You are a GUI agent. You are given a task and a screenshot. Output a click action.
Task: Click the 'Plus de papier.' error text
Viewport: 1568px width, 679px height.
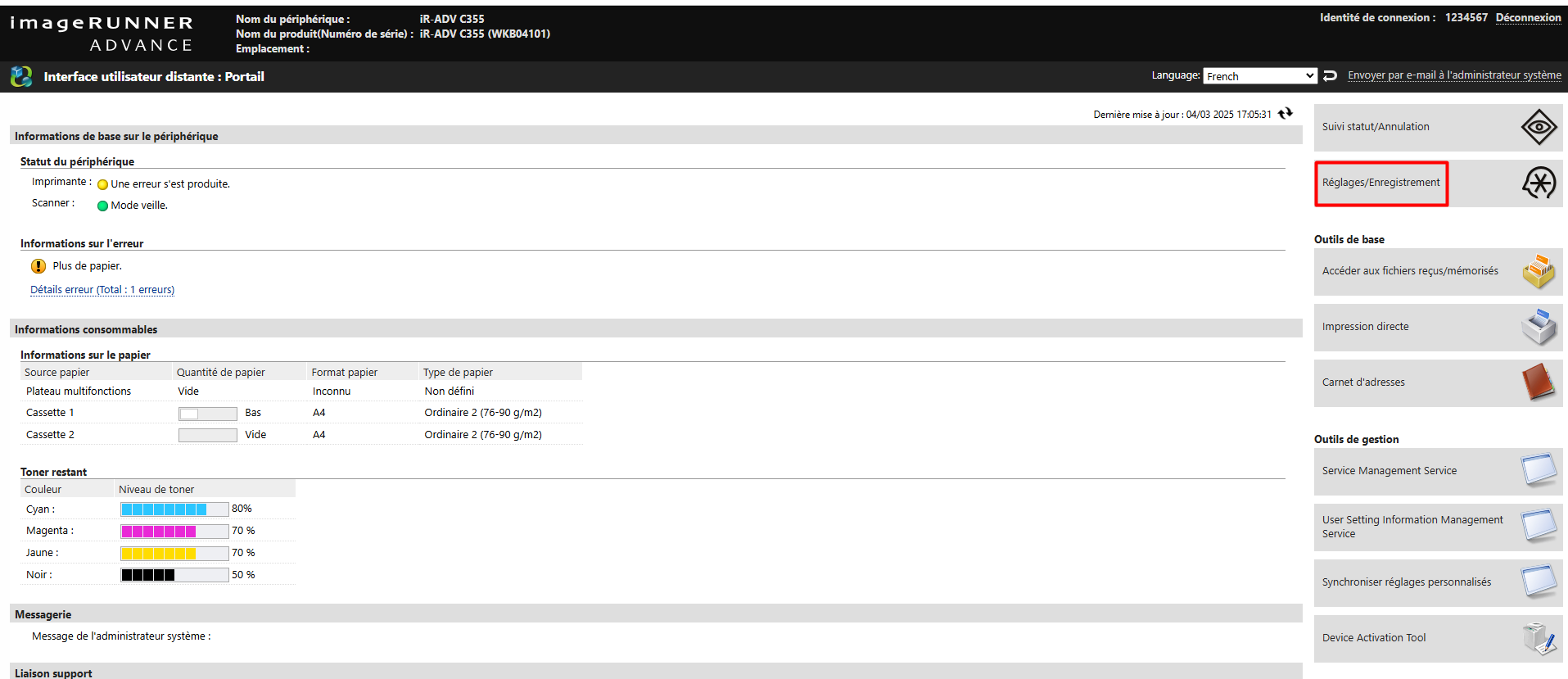click(87, 266)
